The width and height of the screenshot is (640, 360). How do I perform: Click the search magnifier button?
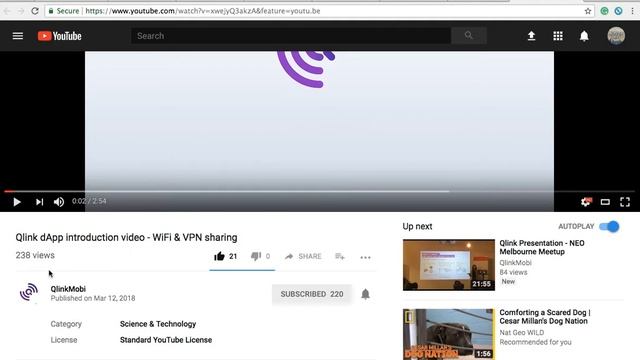coord(469,36)
